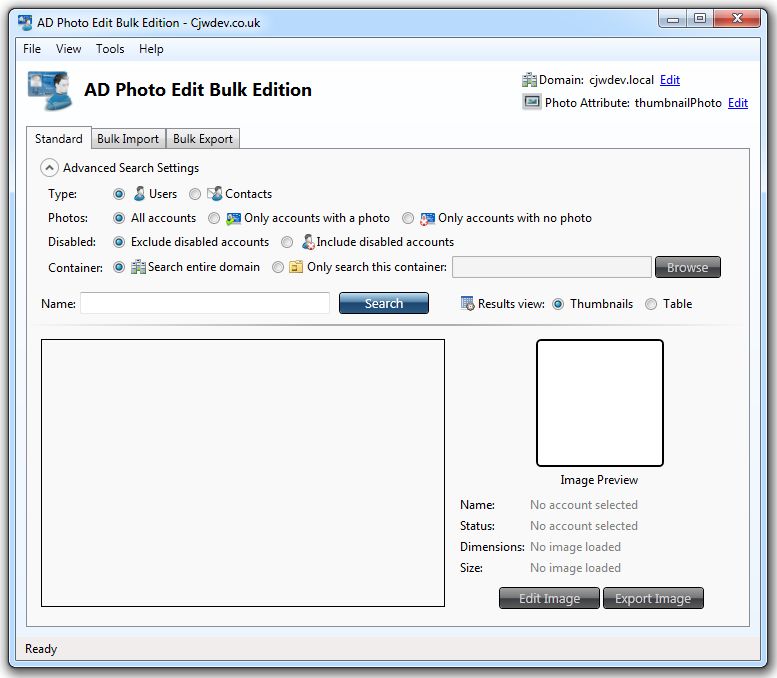Image resolution: width=777 pixels, height=678 pixels.
Task: Select Only search this container option
Action: [x=278, y=267]
